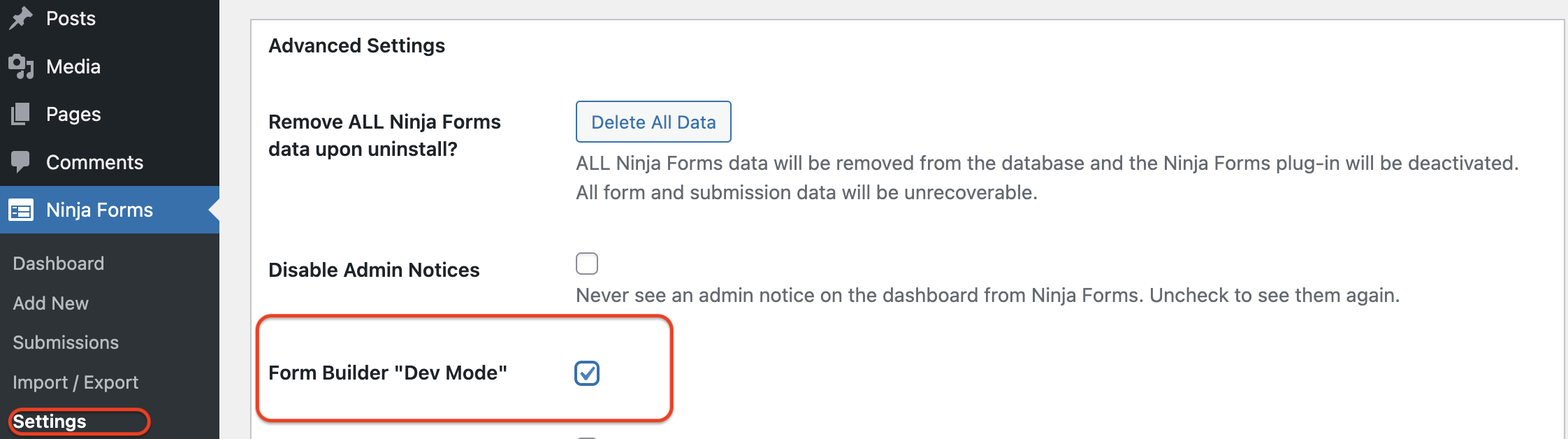Click Add New under Ninja Forms
1568x439 pixels.
[x=50, y=303]
